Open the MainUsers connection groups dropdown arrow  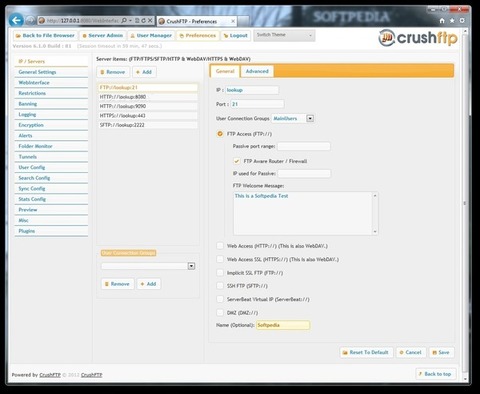(310, 118)
